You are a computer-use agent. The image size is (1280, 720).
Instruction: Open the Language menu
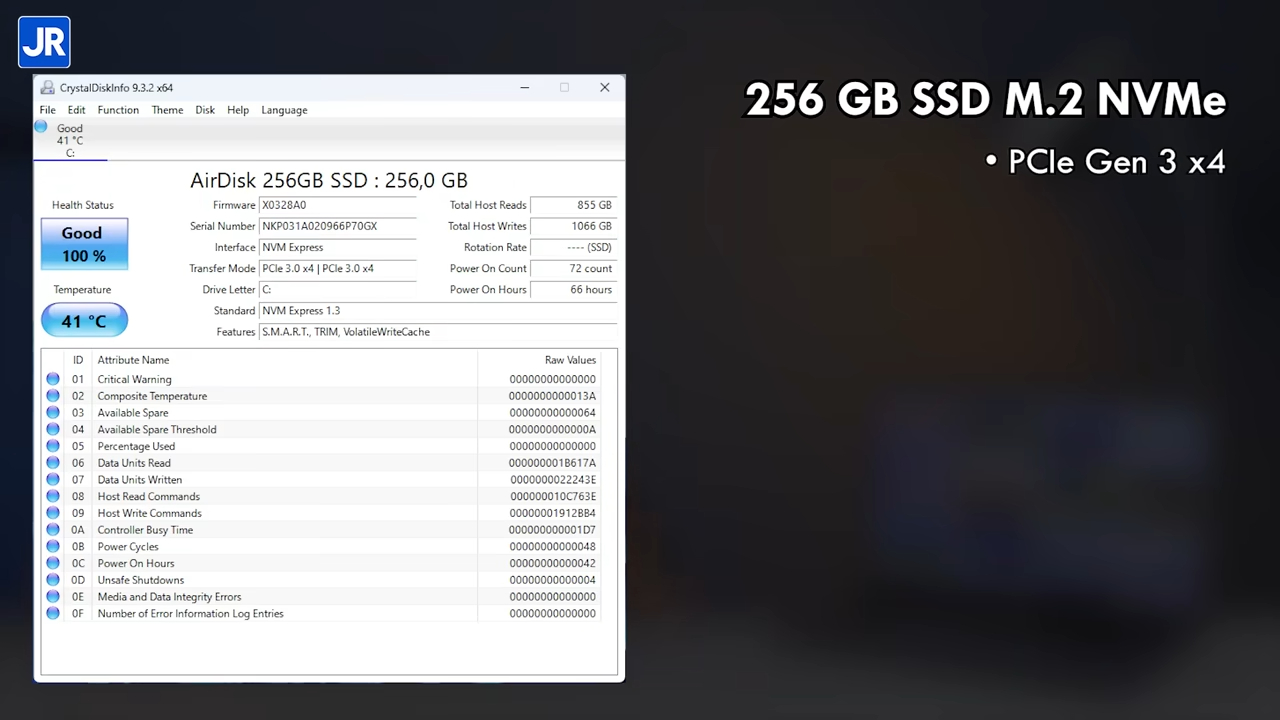pyautogui.click(x=284, y=110)
